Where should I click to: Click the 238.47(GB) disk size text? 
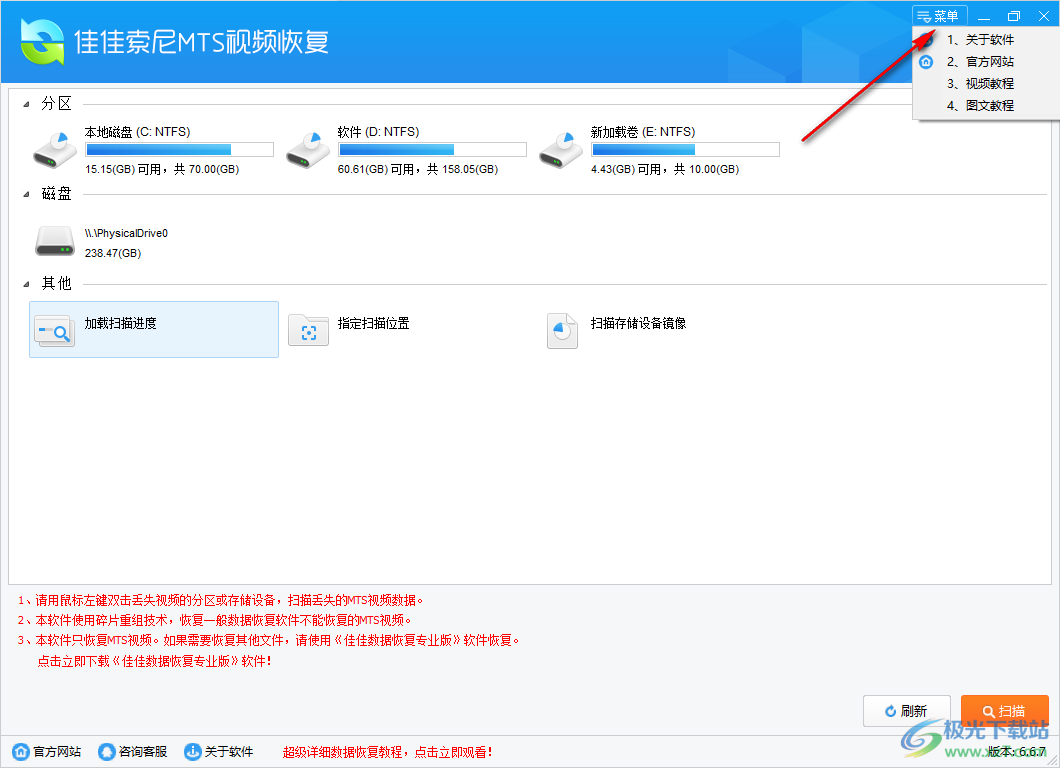[x=113, y=253]
